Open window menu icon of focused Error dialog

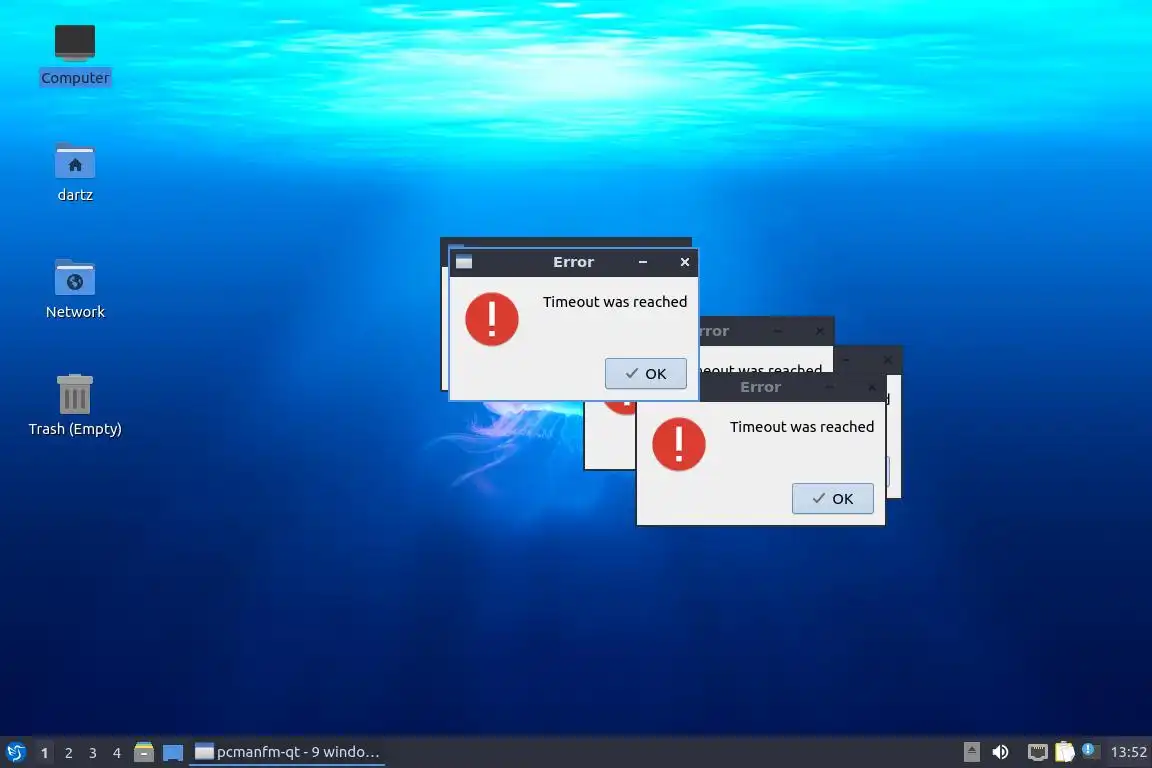tap(464, 262)
